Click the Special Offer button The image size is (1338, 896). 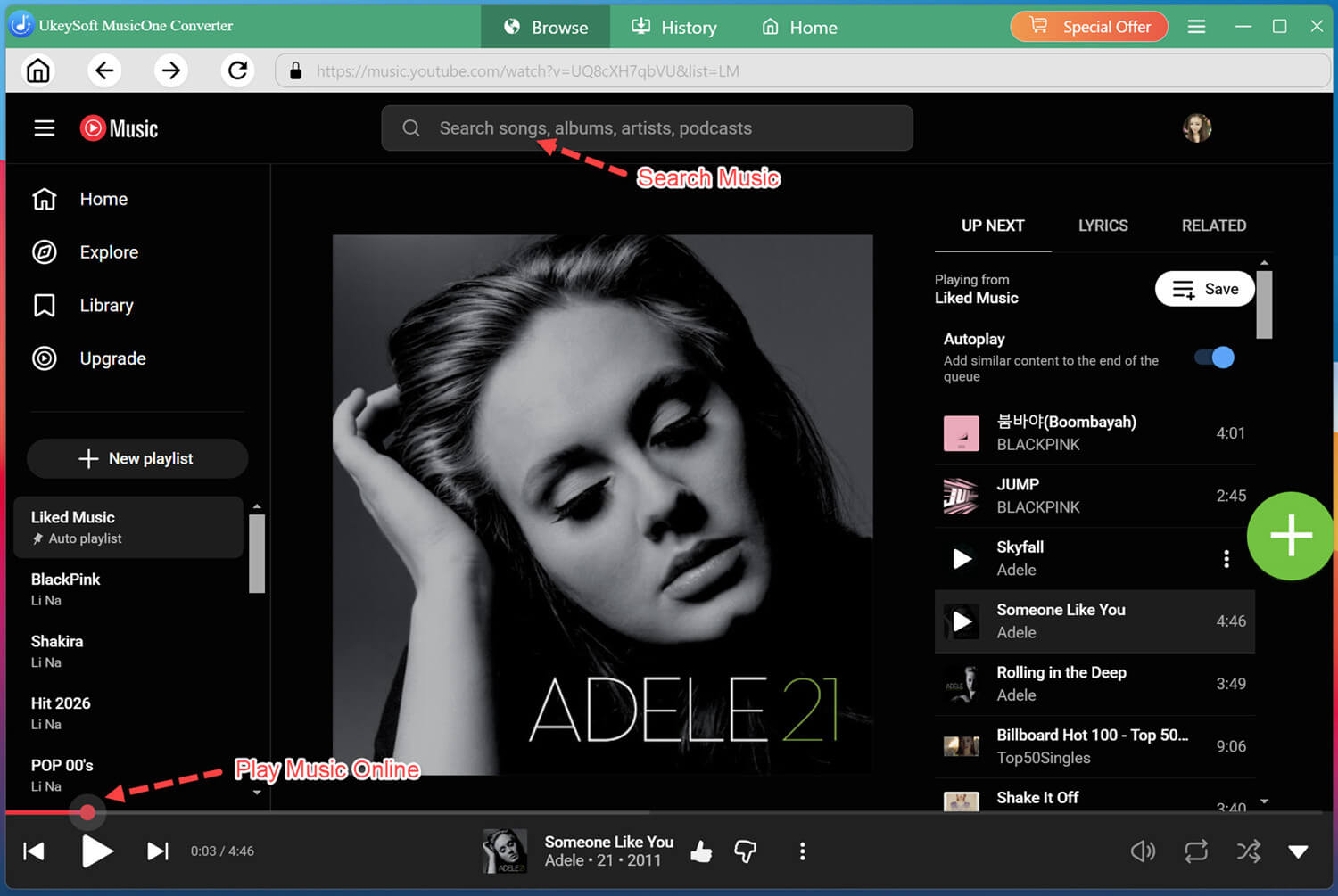click(1089, 27)
